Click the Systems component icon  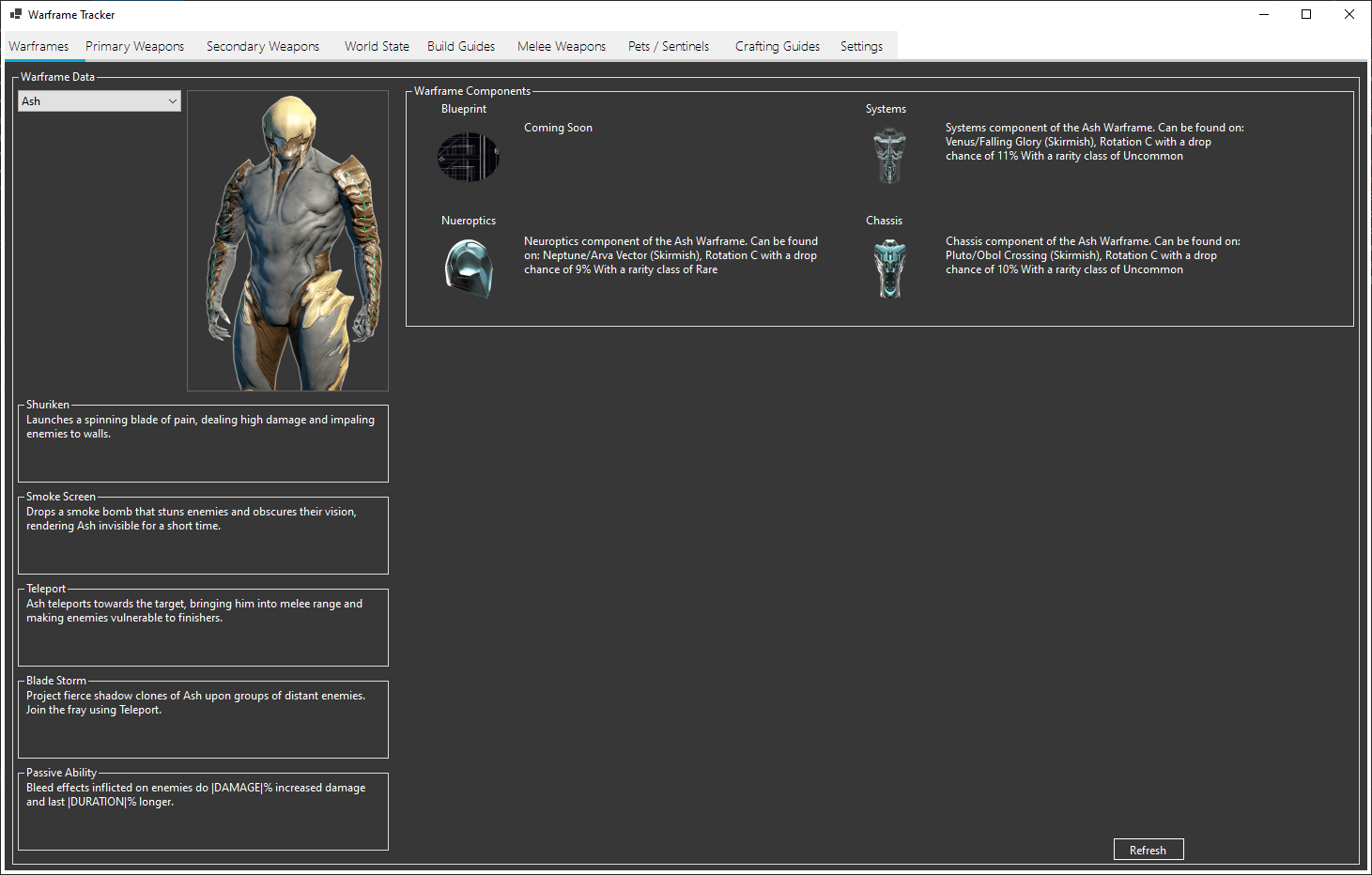pyautogui.click(x=888, y=155)
